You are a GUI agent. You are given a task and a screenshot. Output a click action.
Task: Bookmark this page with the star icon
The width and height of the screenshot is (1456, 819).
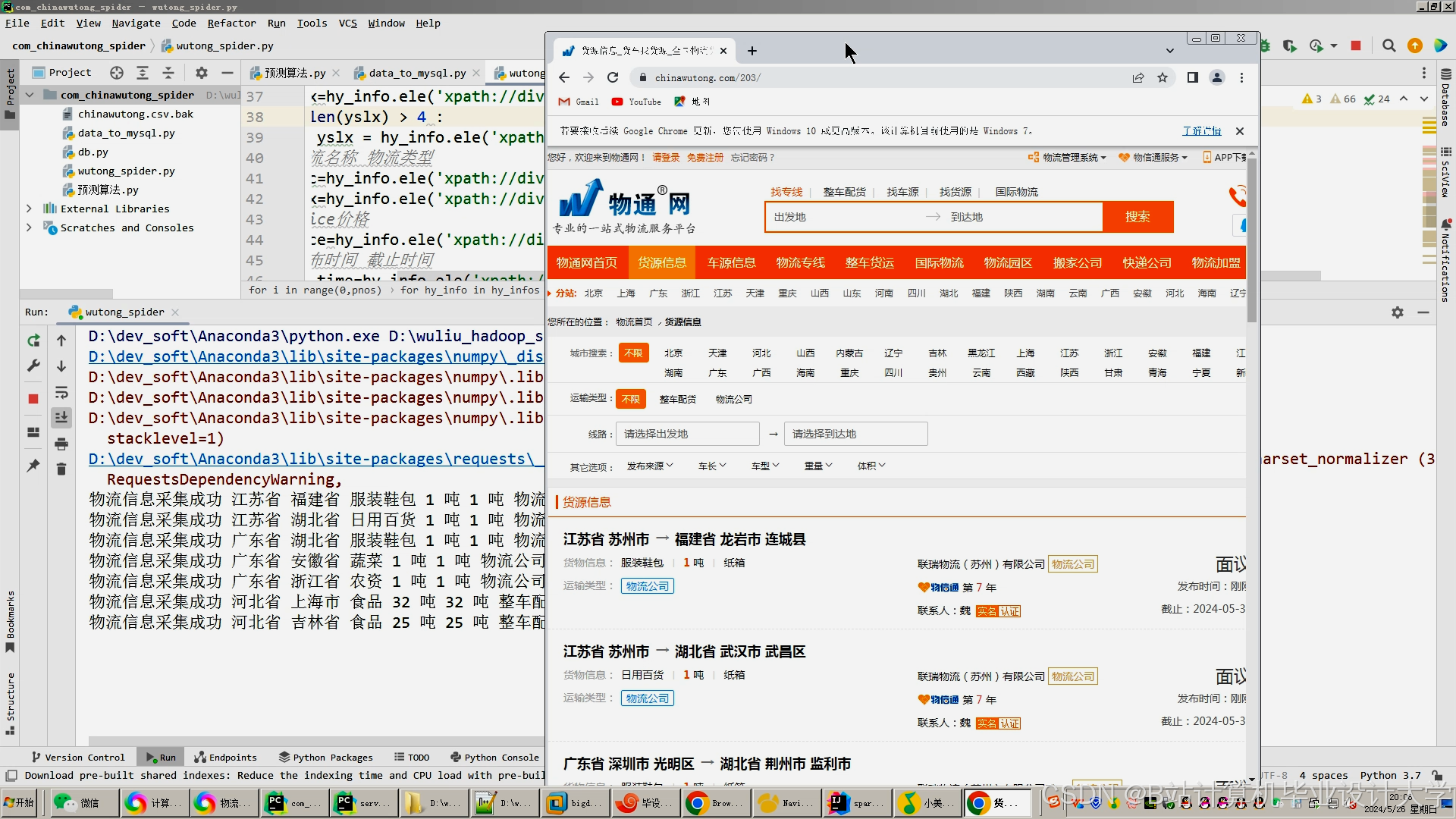point(1163,77)
